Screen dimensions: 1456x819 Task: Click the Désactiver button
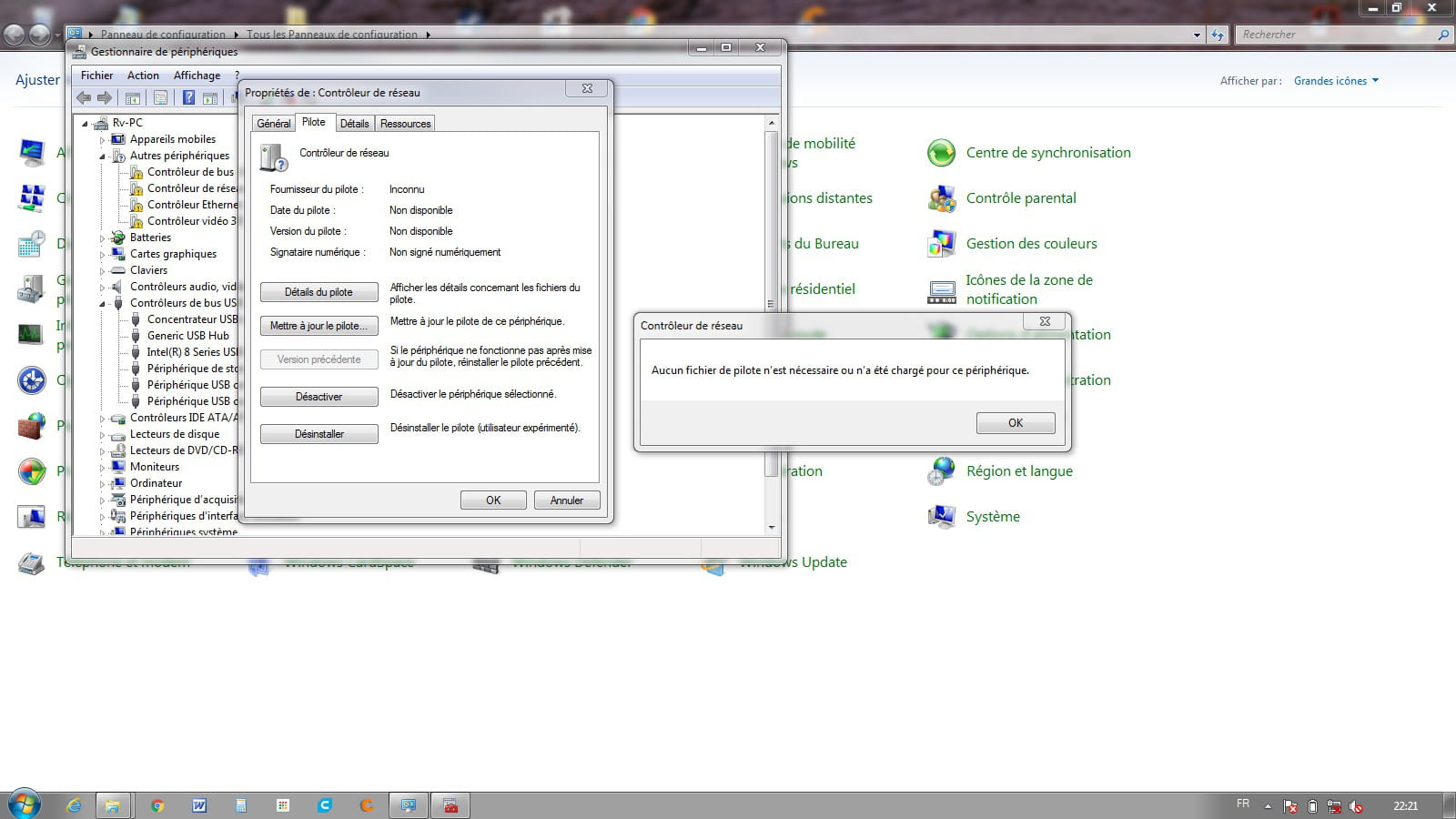point(318,397)
